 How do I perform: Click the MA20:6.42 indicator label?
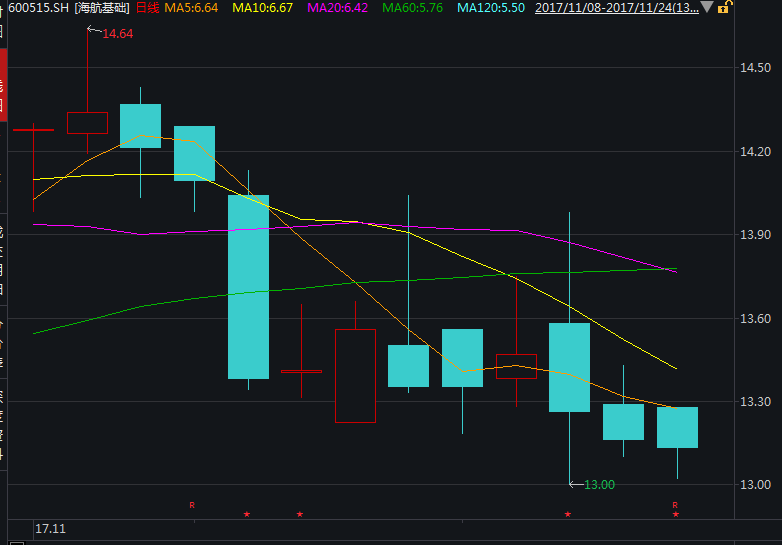(338, 8)
